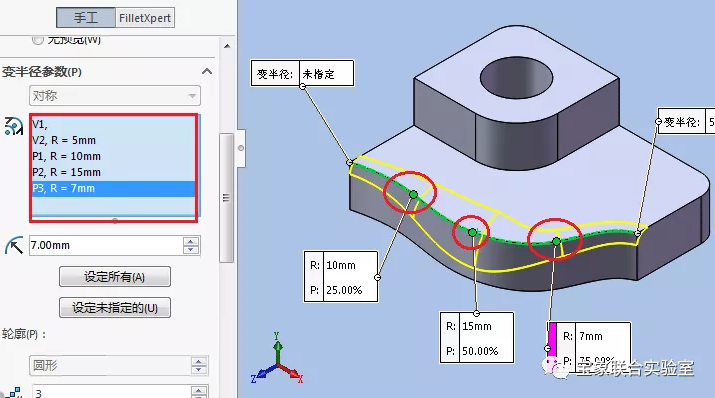Image resolution: width=715 pixels, height=398 pixels.
Task: Select the green control point with the 10mm callout
Action: 413,195
